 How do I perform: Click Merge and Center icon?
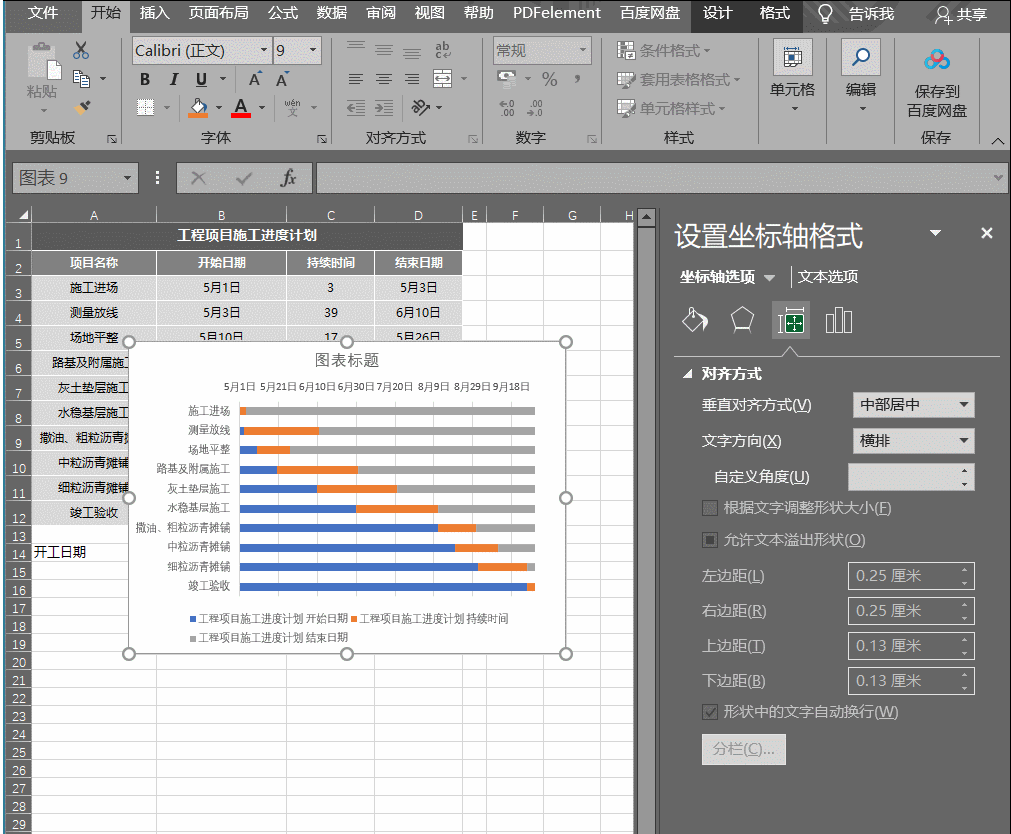pos(442,79)
